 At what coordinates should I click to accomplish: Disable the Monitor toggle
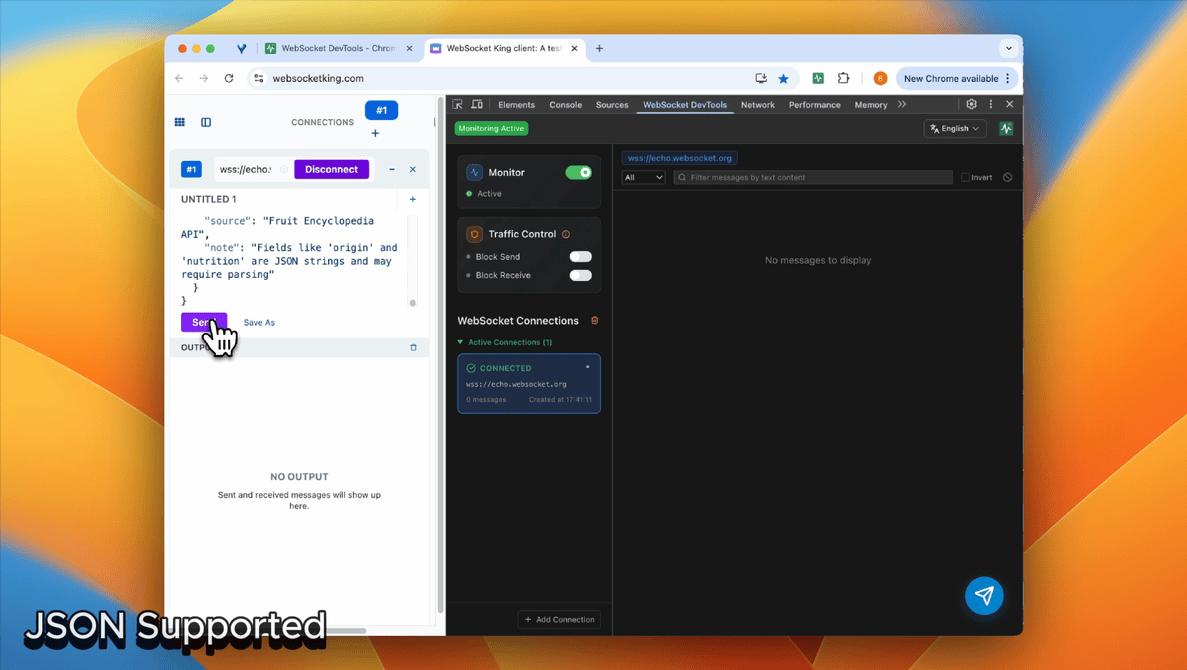[x=579, y=172]
